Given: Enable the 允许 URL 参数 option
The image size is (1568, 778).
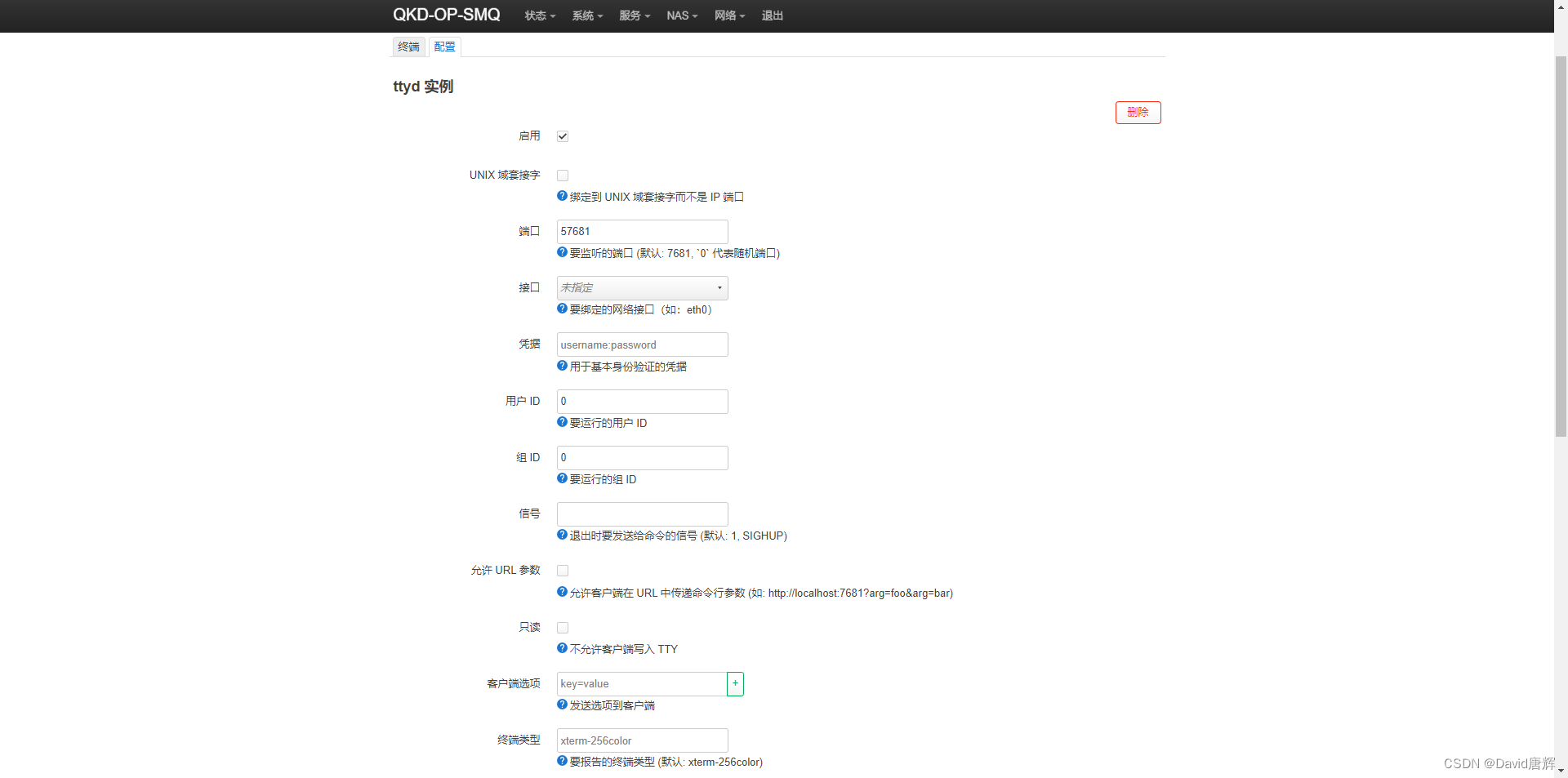Looking at the screenshot, I should (562, 570).
